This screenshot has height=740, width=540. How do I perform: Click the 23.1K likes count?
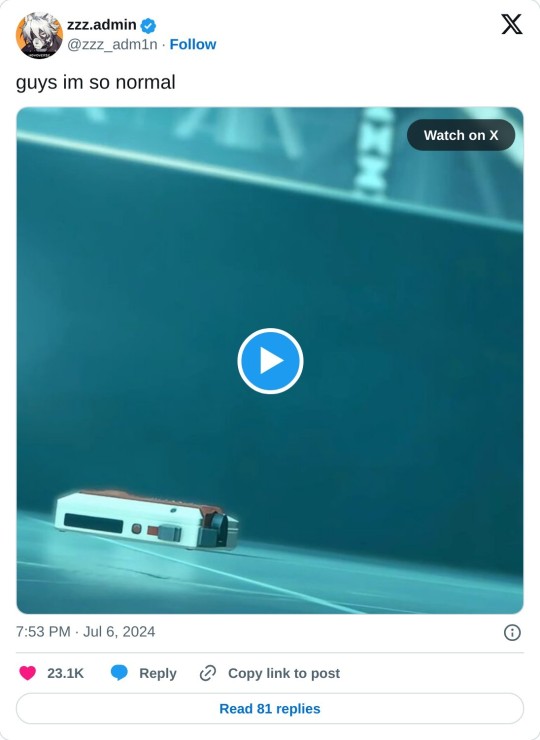[x=65, y=673]
